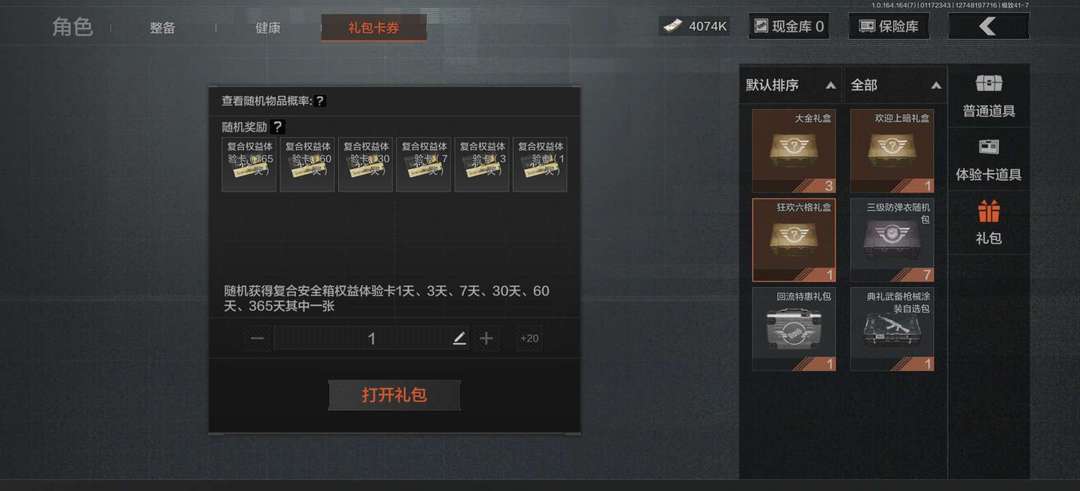Screen dimensions: 1080x491
Task: Click the back arrow icon at top right
Action: [x=988, y=26]
